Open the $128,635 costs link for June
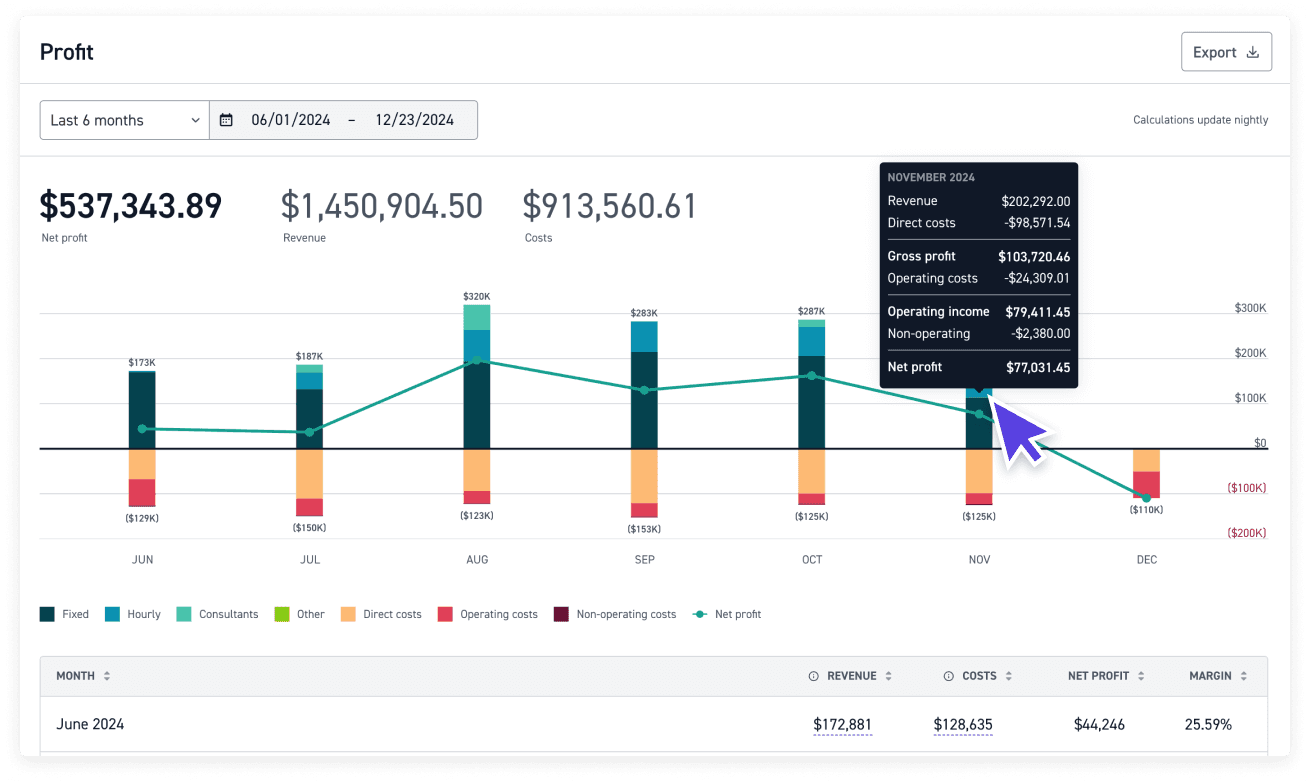1310x781 pixels. point(962,724)
